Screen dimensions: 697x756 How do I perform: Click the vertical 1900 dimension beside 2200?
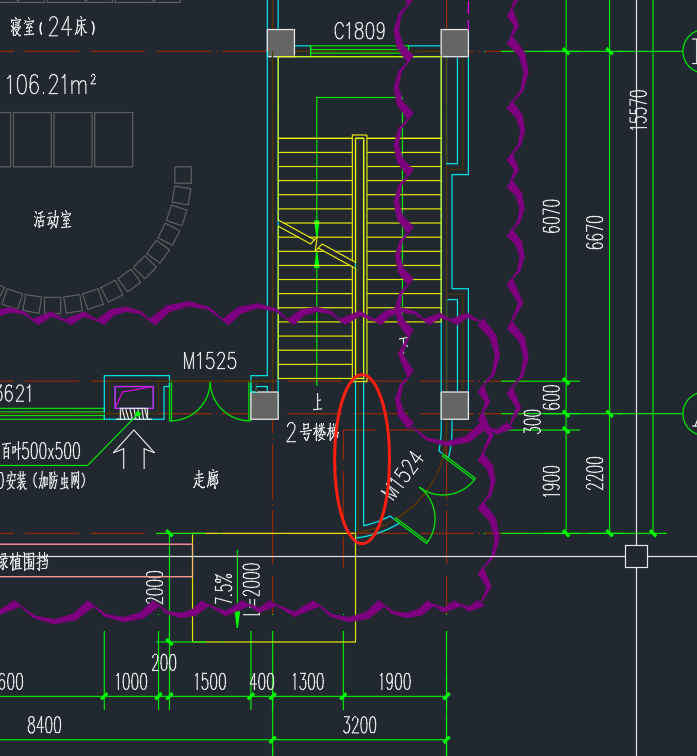click(x=552, y=481)
